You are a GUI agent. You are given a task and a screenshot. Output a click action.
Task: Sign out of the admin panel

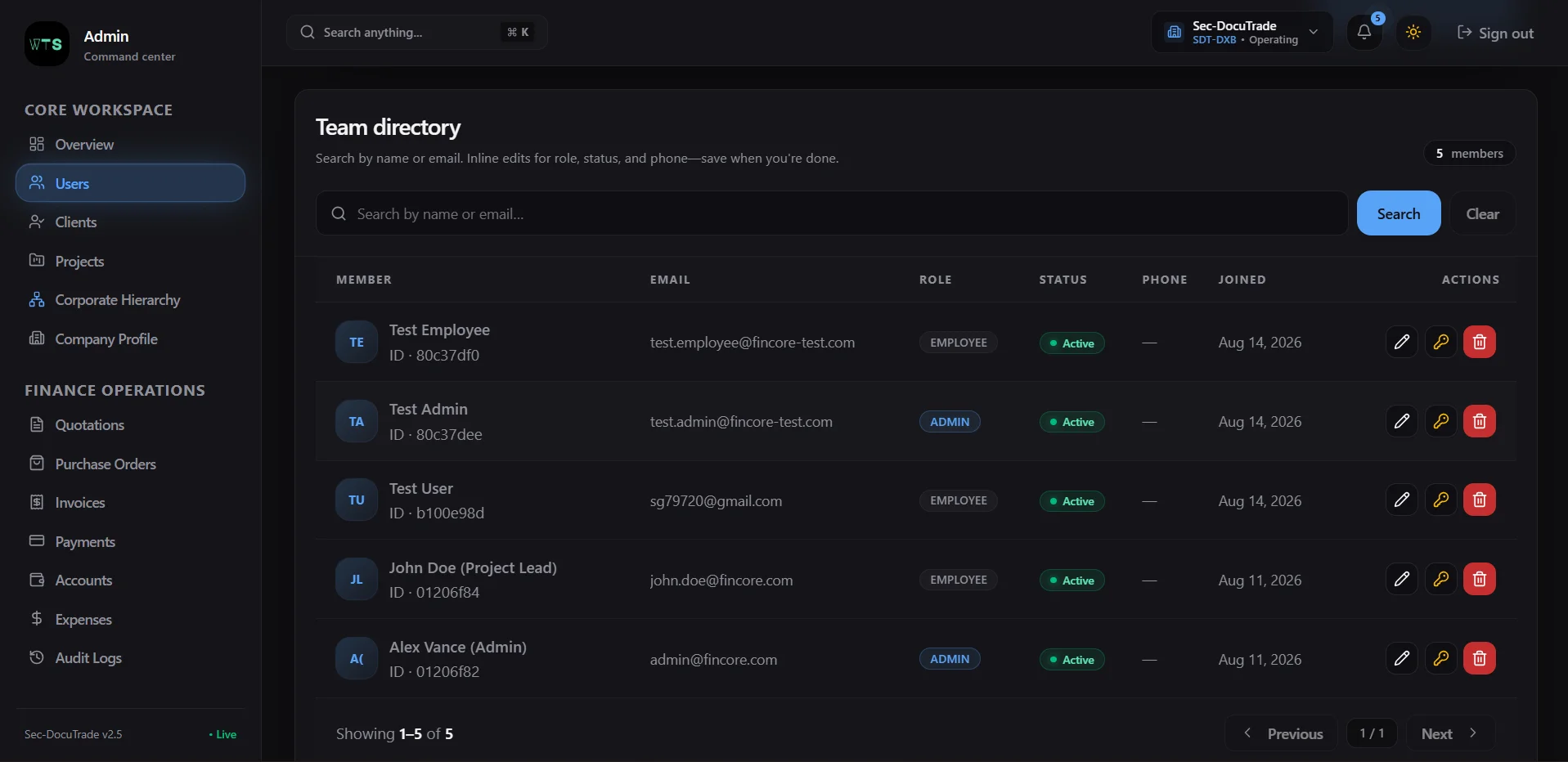[1495, 33]
